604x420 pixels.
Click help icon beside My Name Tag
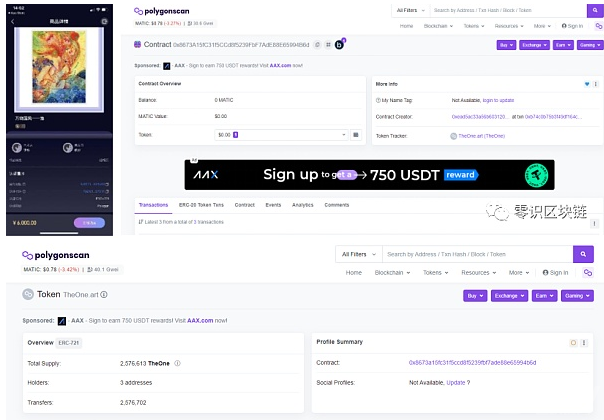(378, 100)
